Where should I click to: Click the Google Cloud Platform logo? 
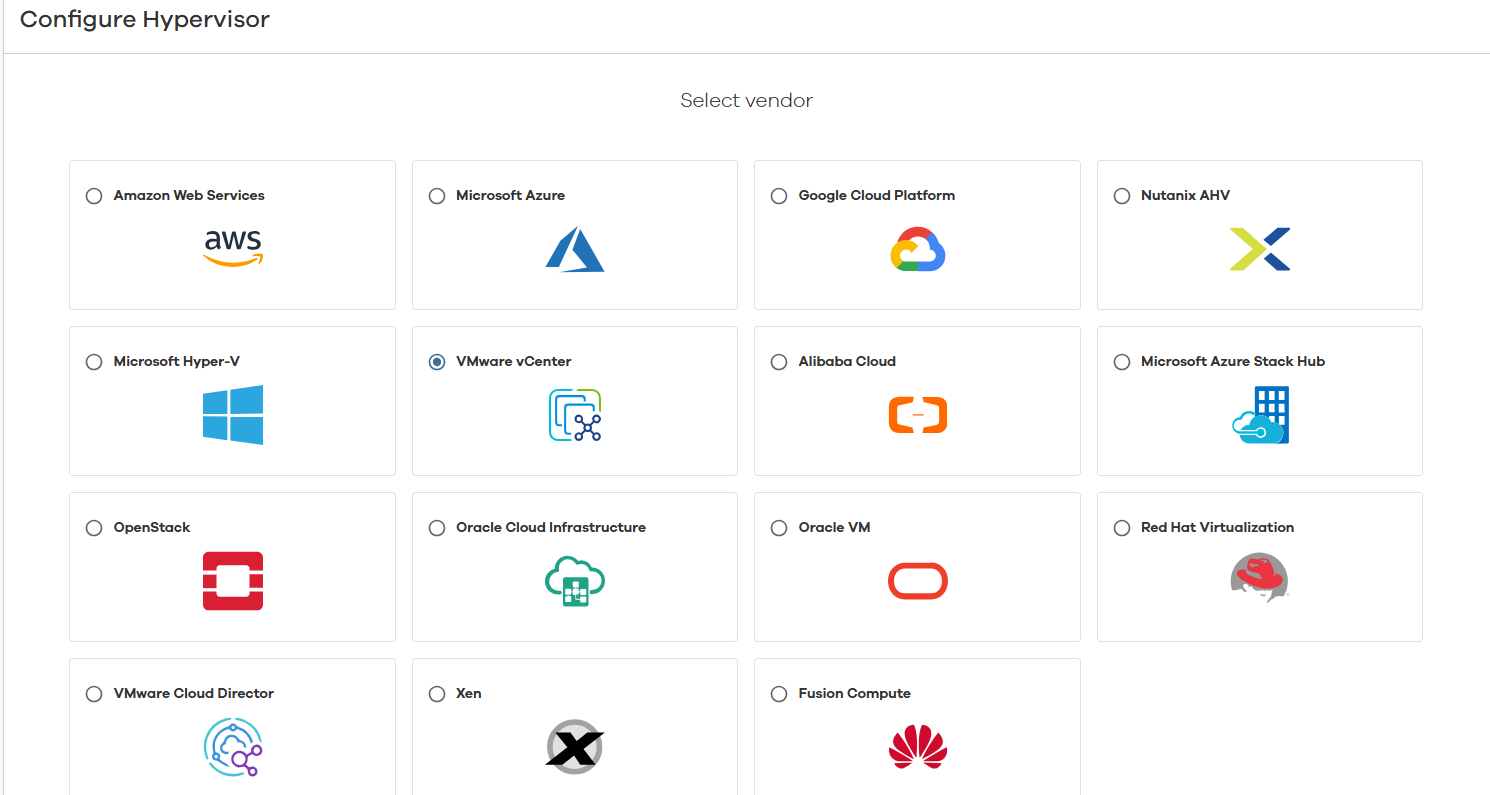(917, 249)
